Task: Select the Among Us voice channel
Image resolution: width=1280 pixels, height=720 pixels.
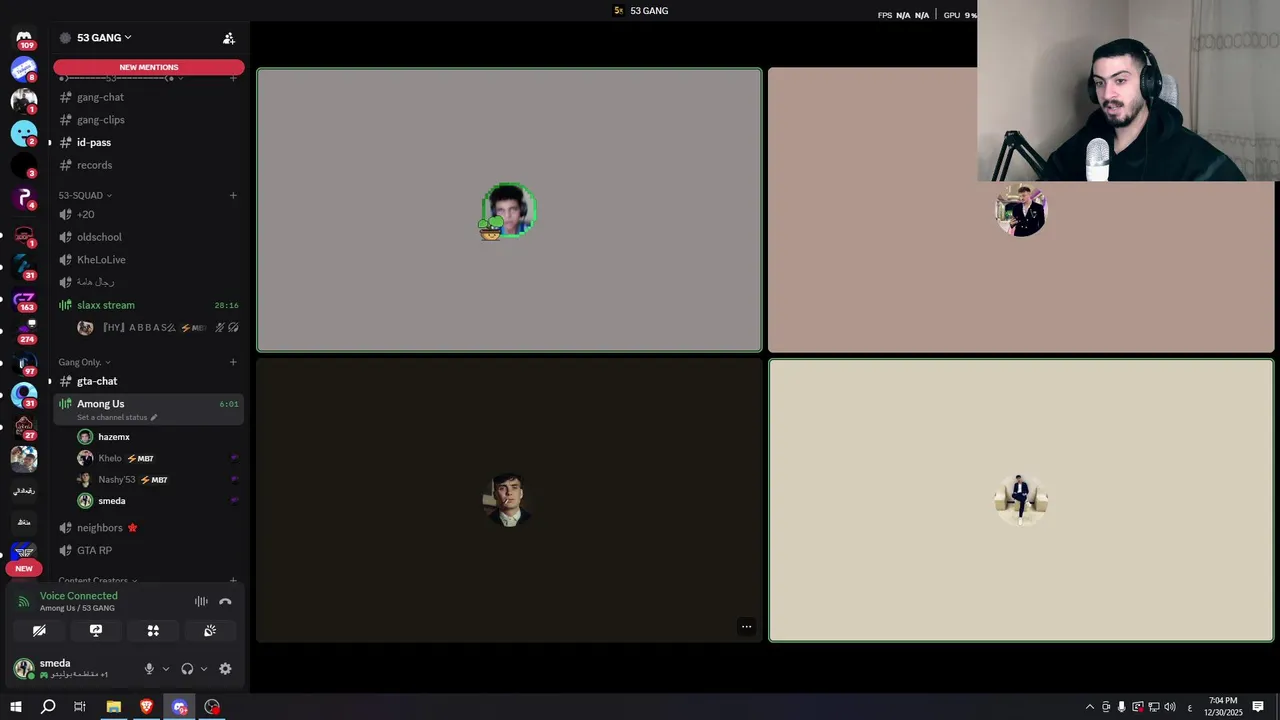Action: click(149, 409)
